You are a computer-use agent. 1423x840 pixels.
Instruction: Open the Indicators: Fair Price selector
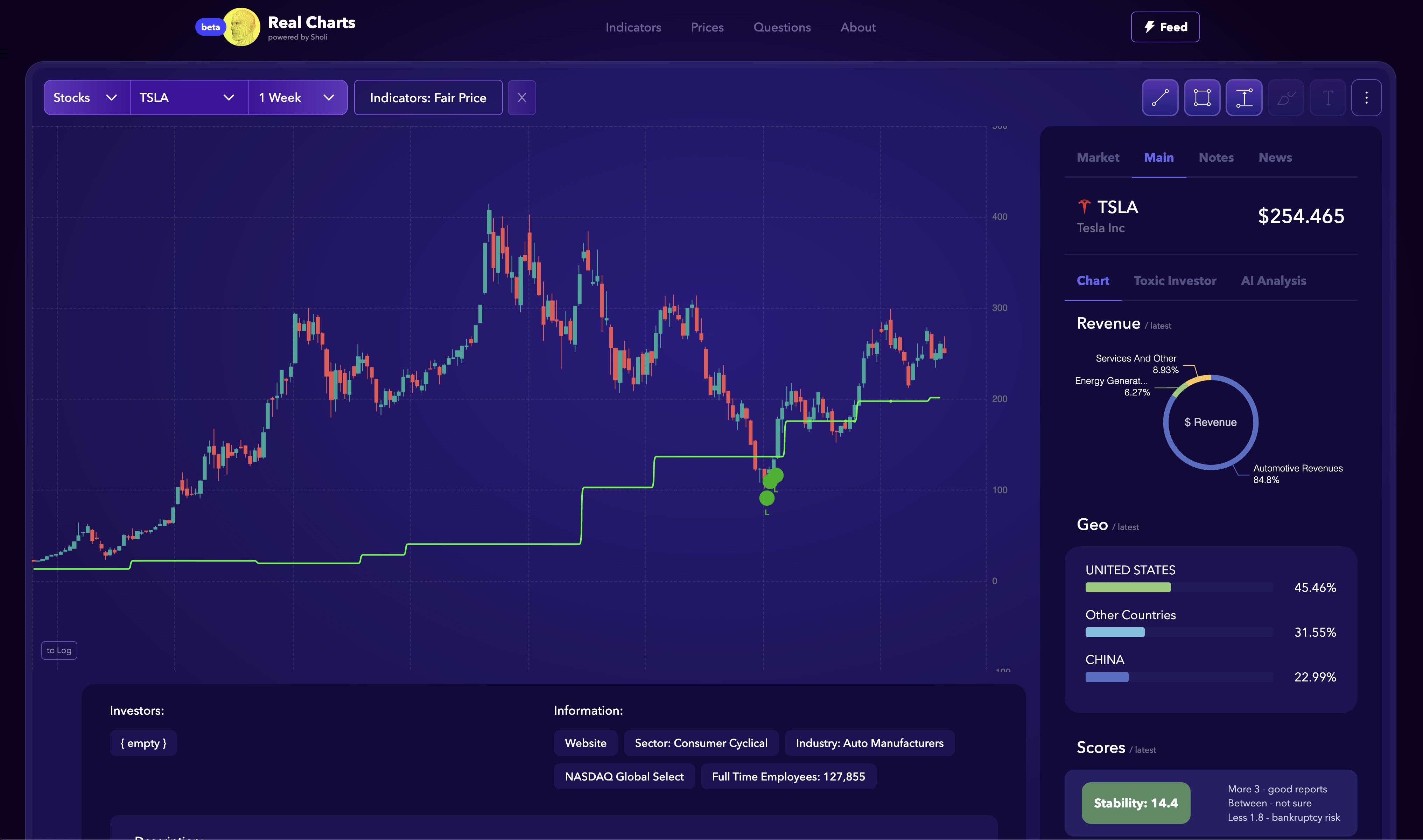point(428,98)
